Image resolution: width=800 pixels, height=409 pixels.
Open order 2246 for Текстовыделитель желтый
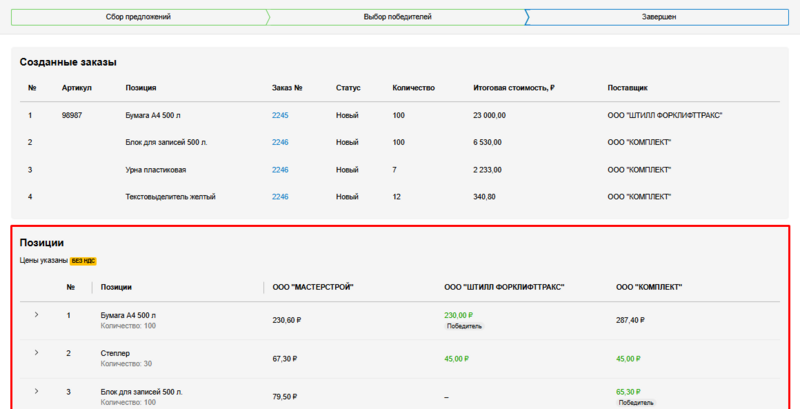(280, 196)
